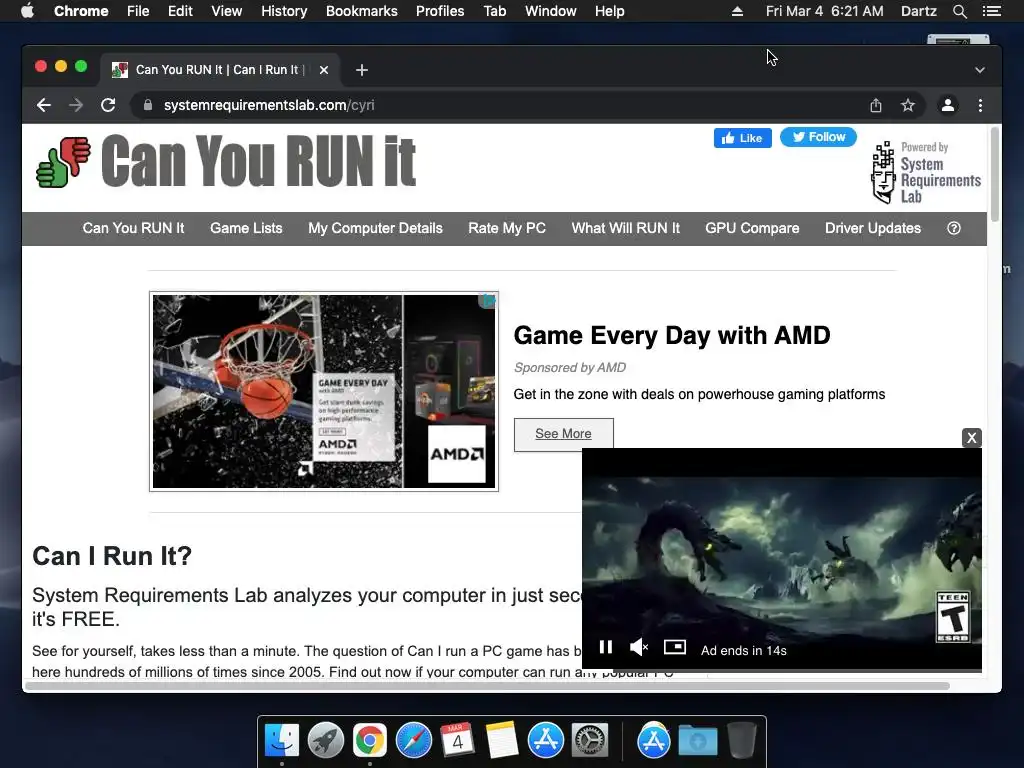This screenshot has width=1024, height=768.
Task: Open Safari from the Dock
Action: [414, 741]
